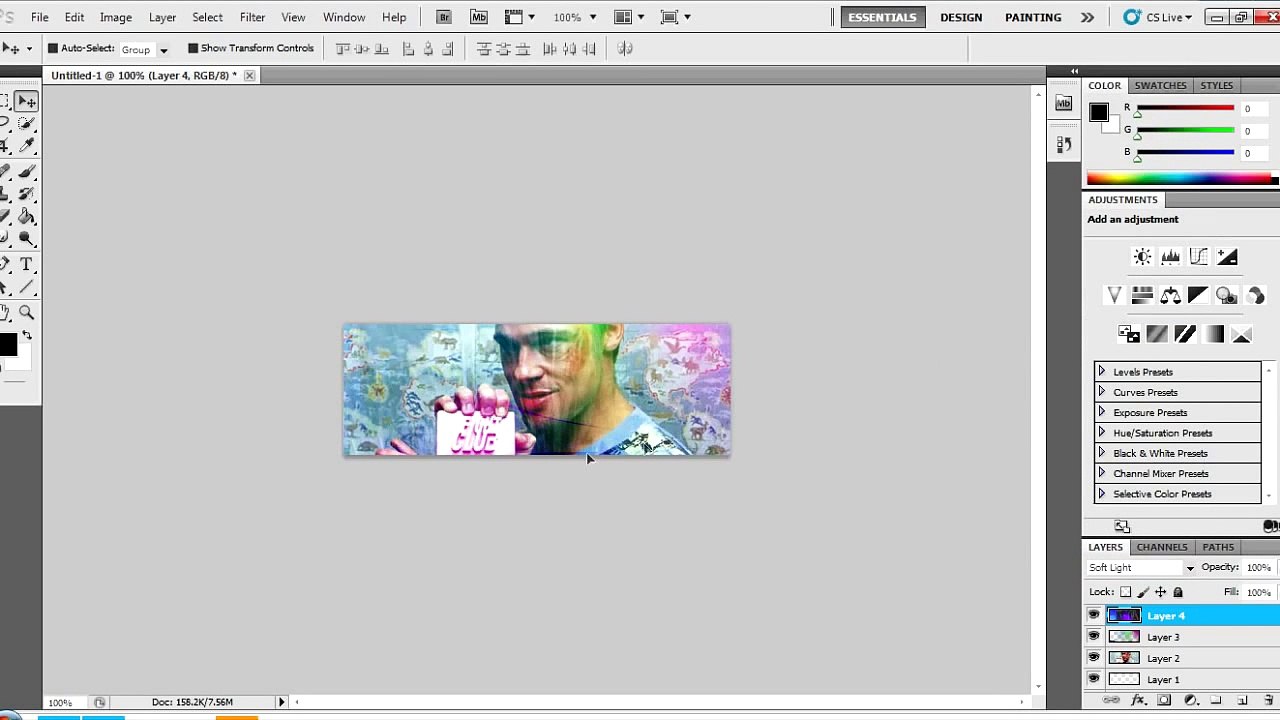Click the Red channel slider
1280x720 pixels.
(x=1185, y=109)
